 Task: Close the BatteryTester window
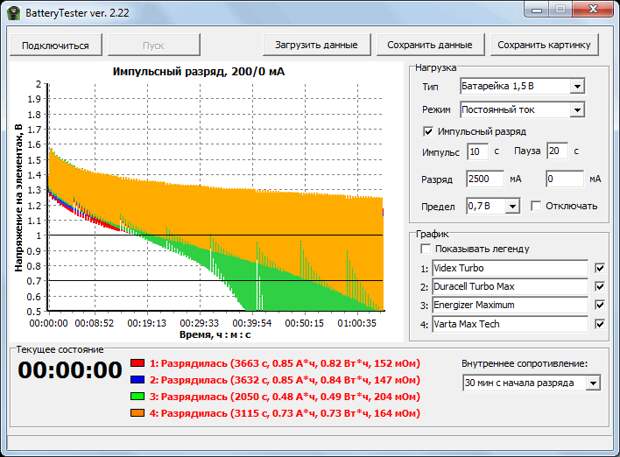(x=593, y=9)
